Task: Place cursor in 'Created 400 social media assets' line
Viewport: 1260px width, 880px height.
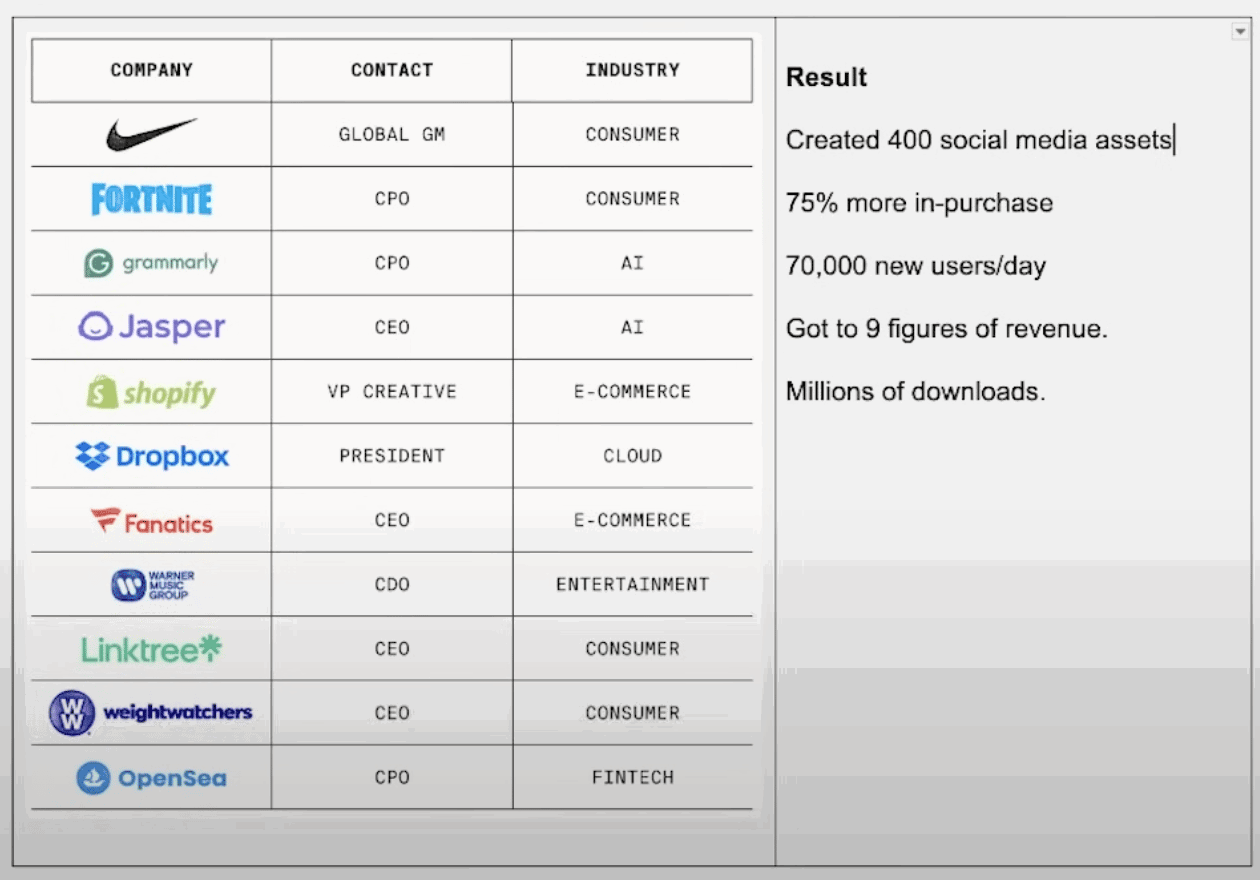Action: tap(978, 140)
